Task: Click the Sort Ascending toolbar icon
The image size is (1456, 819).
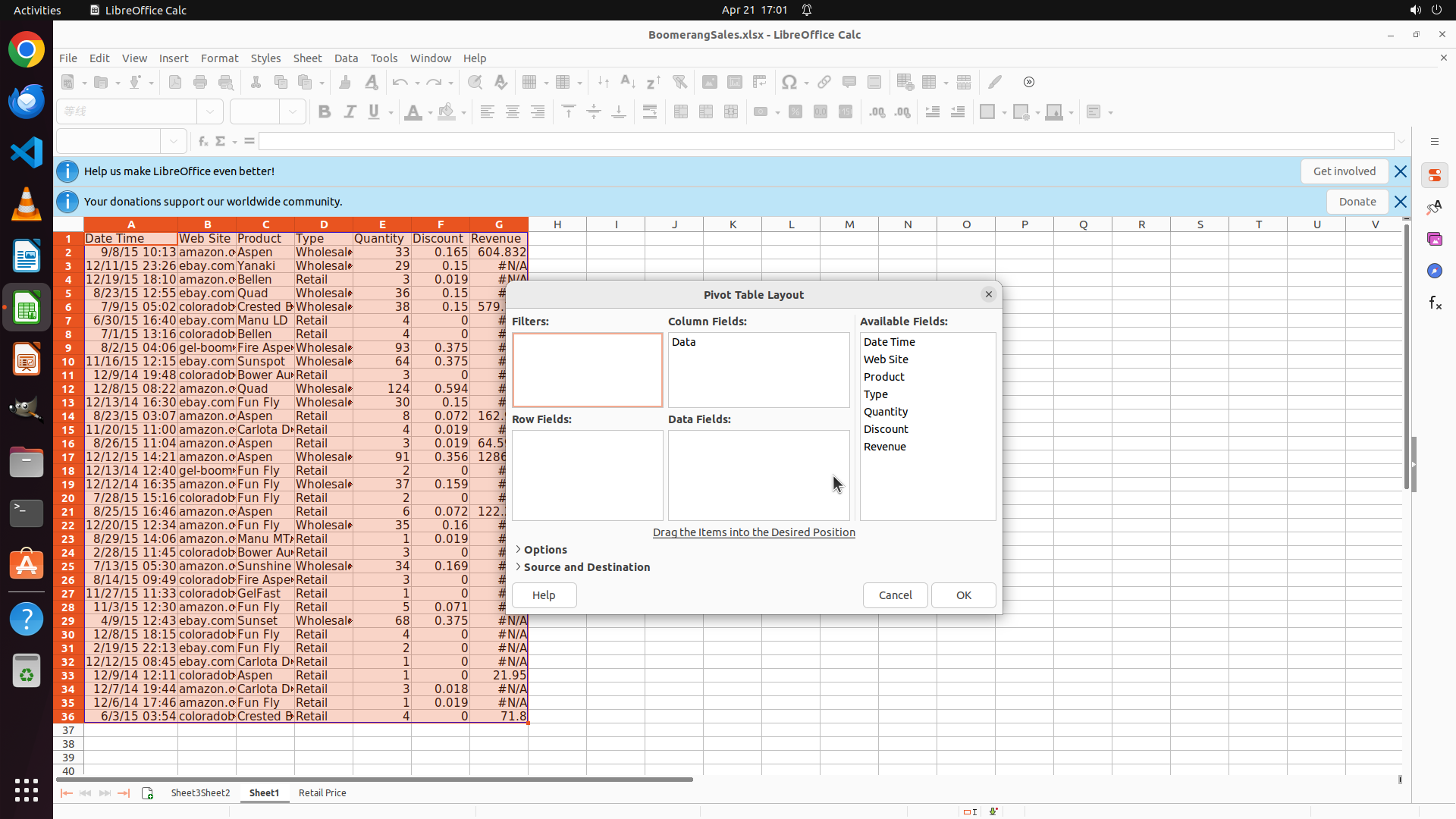Action: click(x=627, y=82)
